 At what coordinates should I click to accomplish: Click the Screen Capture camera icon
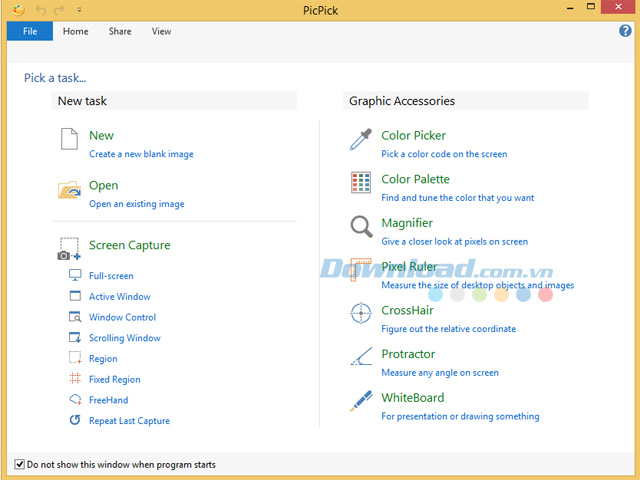[69, 249]
